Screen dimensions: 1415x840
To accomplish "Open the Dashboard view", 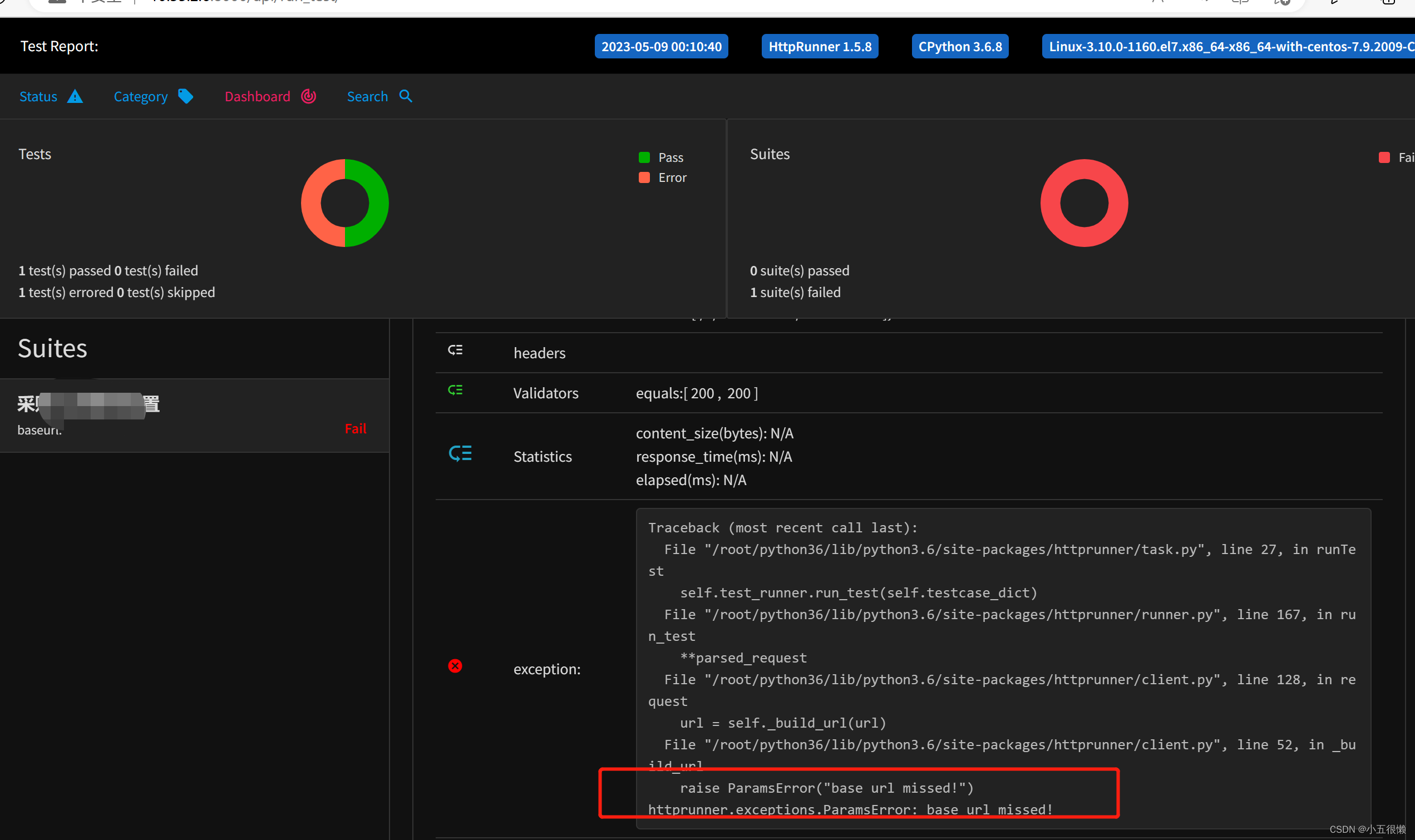I will coord(258,96).
